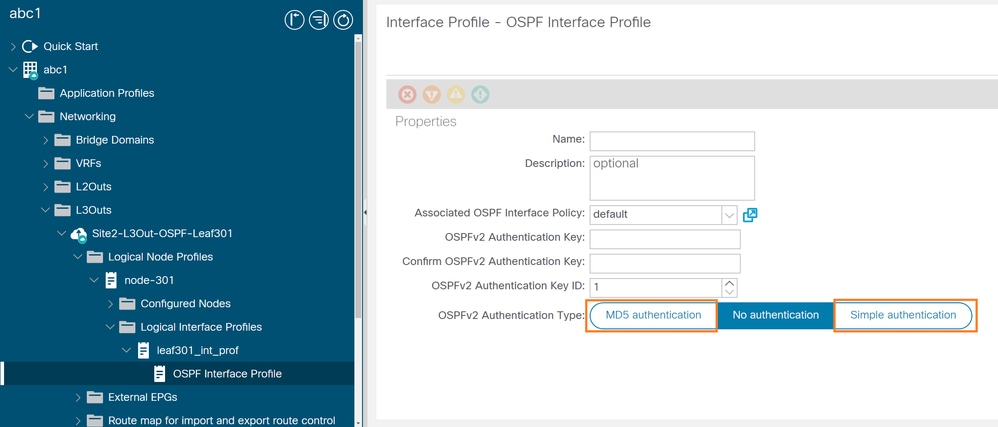Viewport: 998px width, 427px height.
Task: Open the associated OSPF policy link icon
Action: click(750, 214)
